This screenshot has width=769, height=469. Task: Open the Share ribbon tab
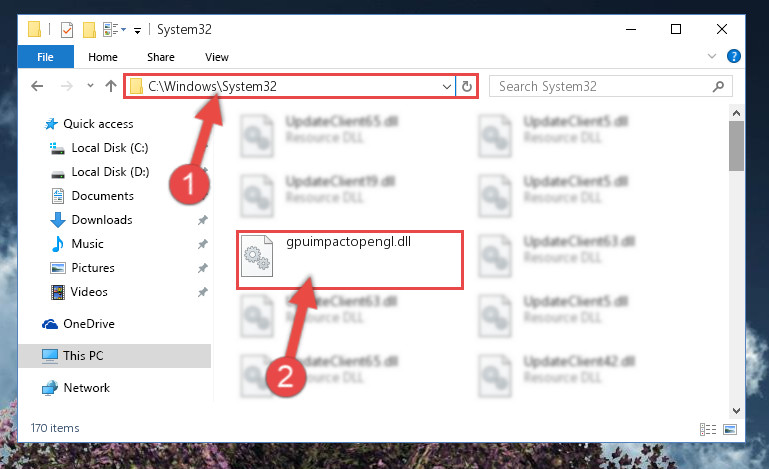[161, 57]
